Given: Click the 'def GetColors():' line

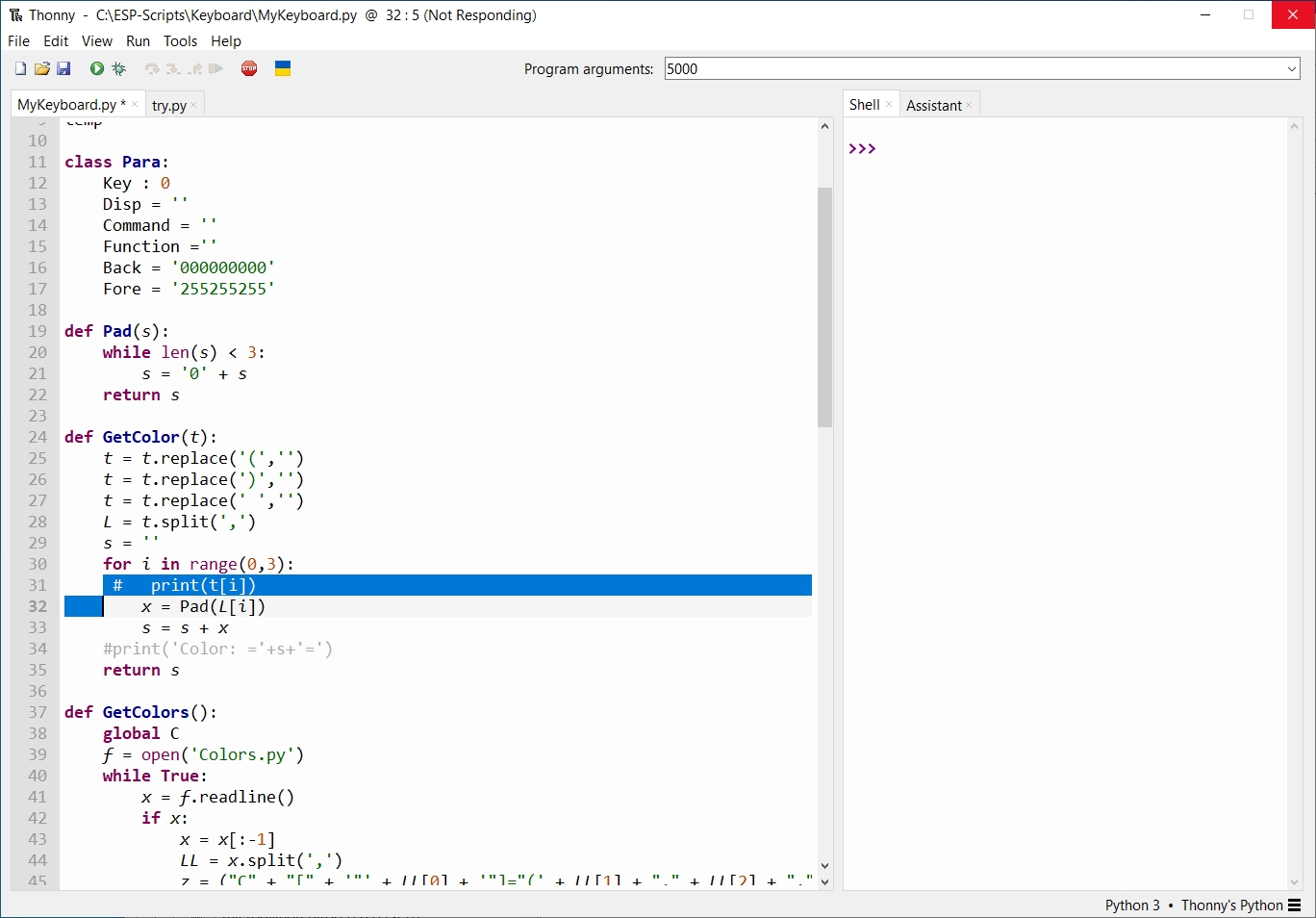Looking at the screenshot, I should [x=140, y=712].
